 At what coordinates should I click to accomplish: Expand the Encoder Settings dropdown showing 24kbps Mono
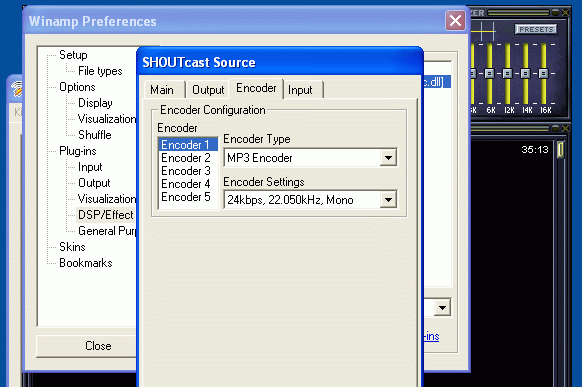coord(310,200)
